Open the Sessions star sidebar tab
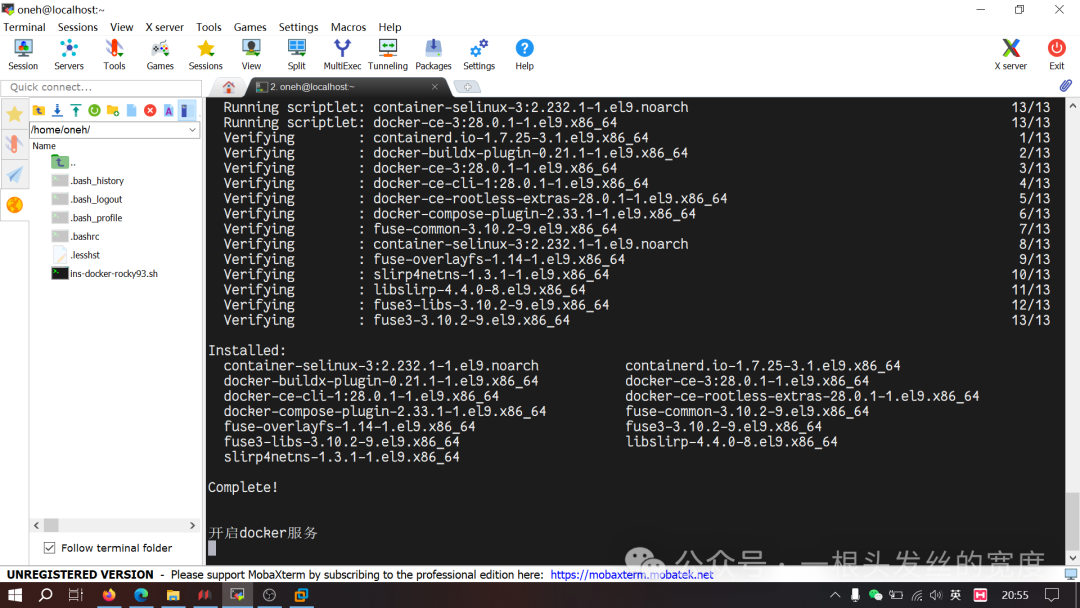1080x608 pixels. click(14, 114)
